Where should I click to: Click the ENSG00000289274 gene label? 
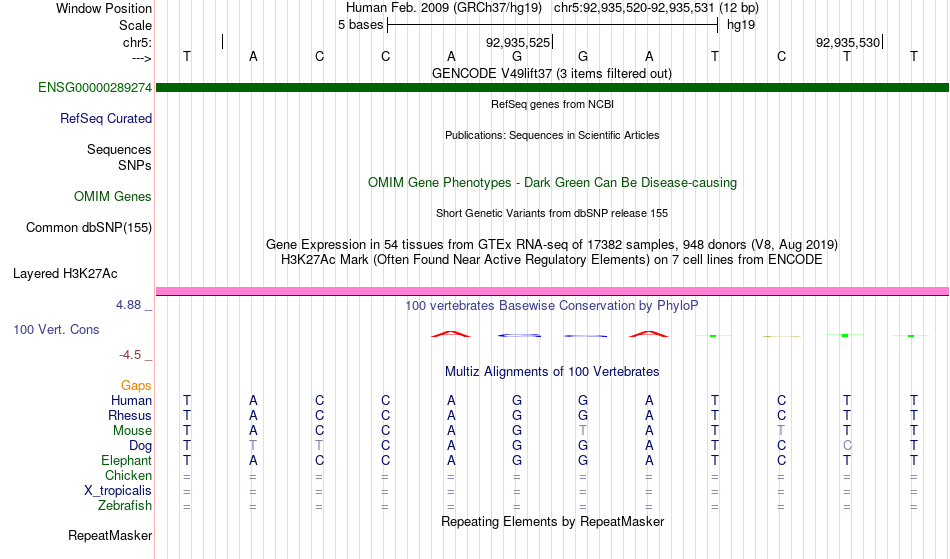coord(95,87)
